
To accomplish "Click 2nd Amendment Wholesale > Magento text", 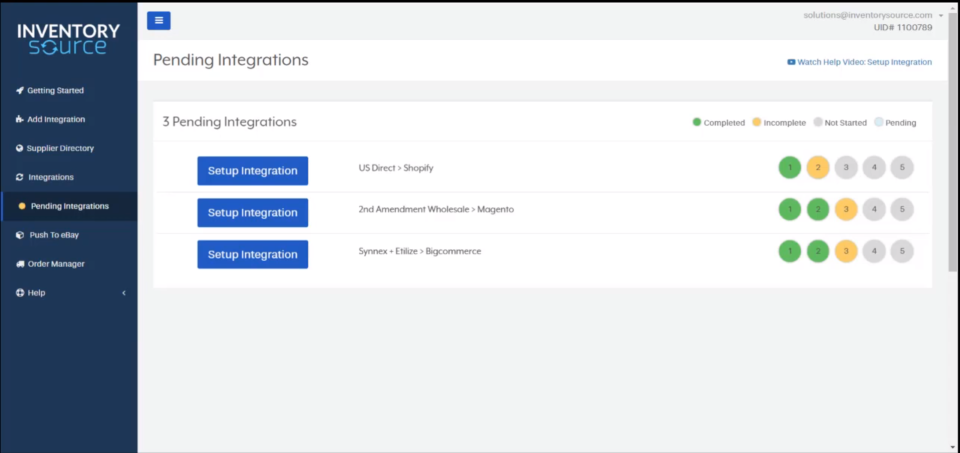I will (437, 209).
